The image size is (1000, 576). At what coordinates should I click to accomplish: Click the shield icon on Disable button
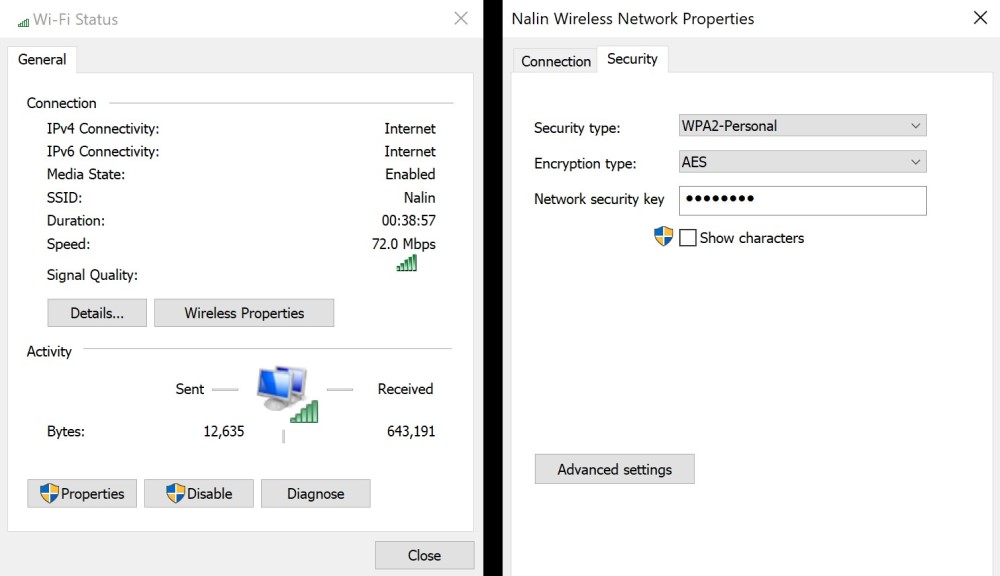tap(175, 493)
